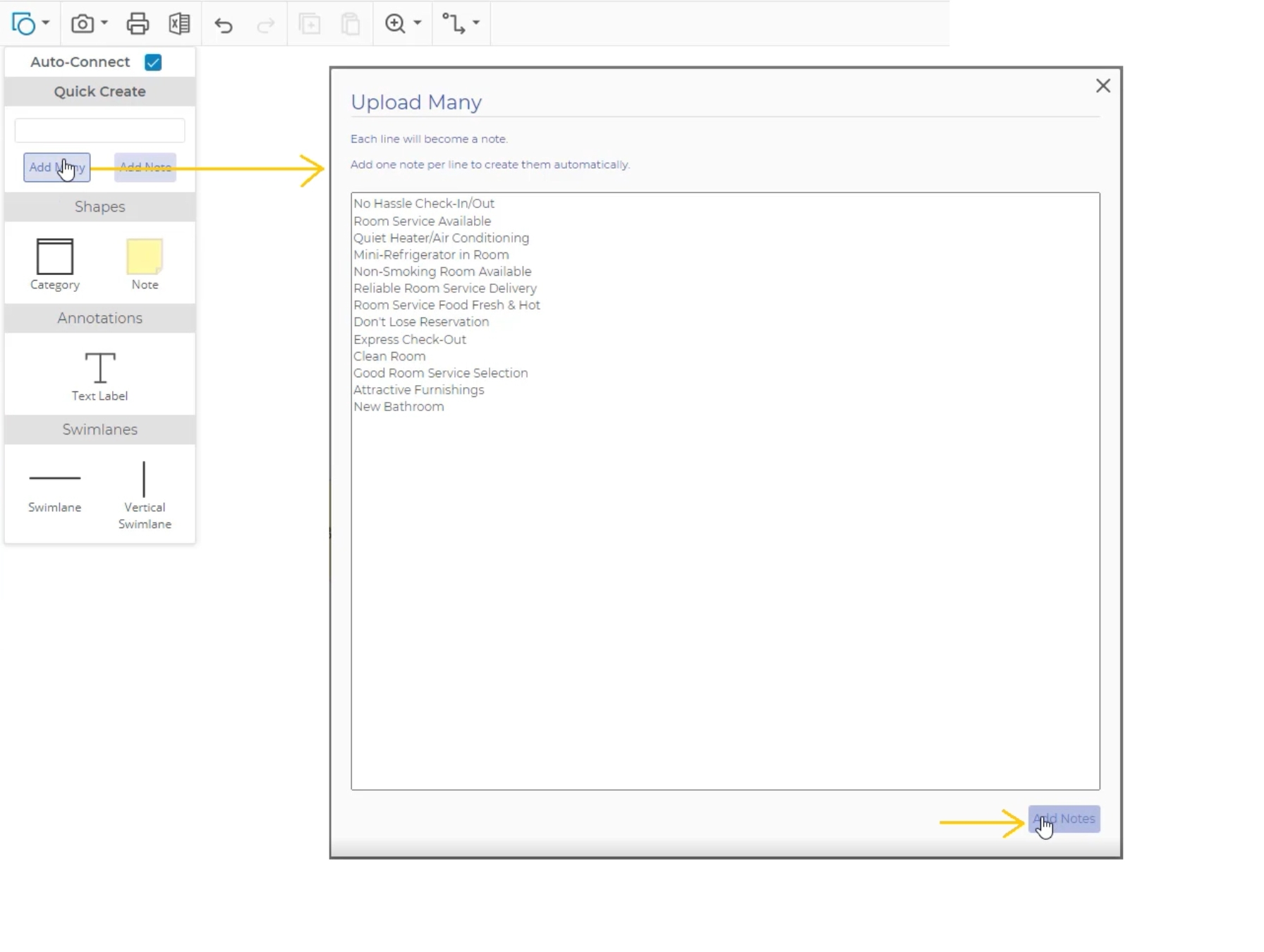
Task: Select the Category shape
Action: pyautogui.click(x=55, y=264)
